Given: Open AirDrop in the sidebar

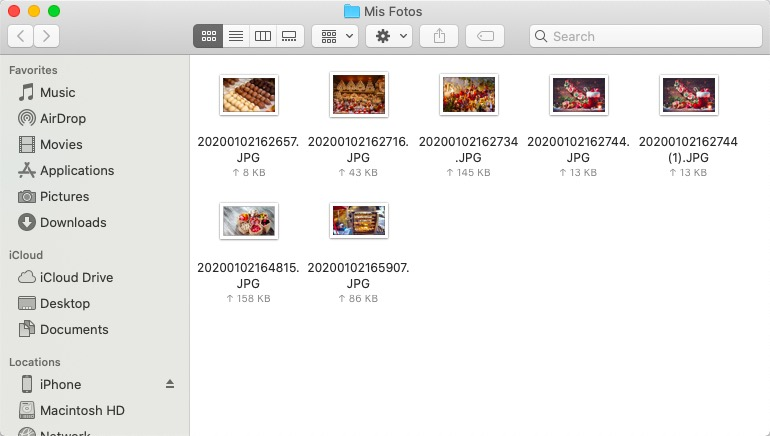Looking at the screenshot, I should tap(62, 118).
